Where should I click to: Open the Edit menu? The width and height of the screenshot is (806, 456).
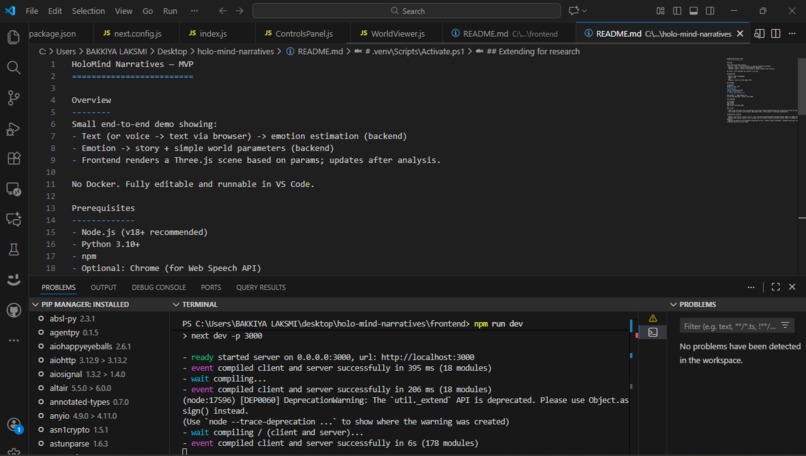tap(54, 11)
